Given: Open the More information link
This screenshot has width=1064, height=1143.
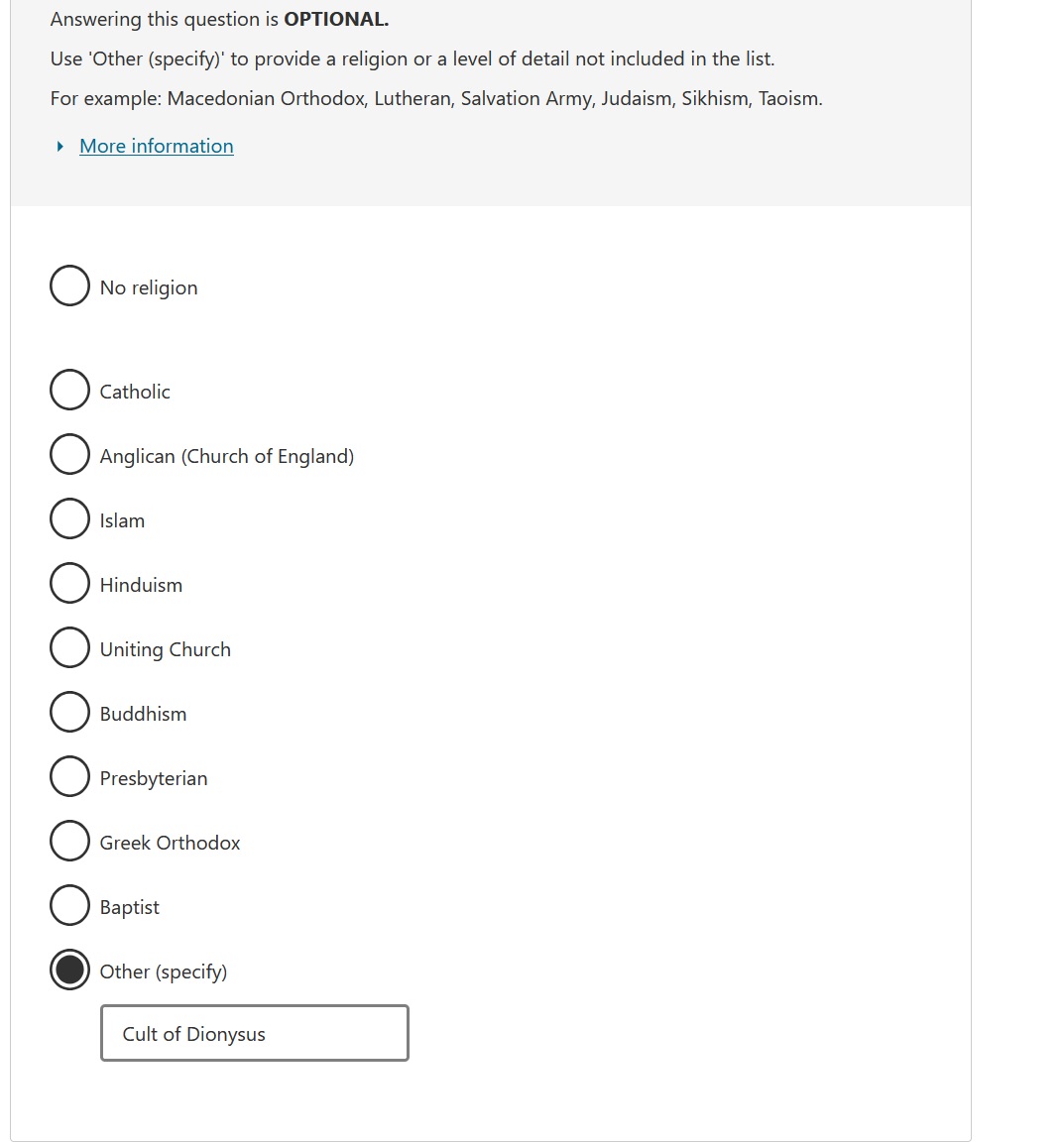Looking at the screenshot, I should 157,146.
